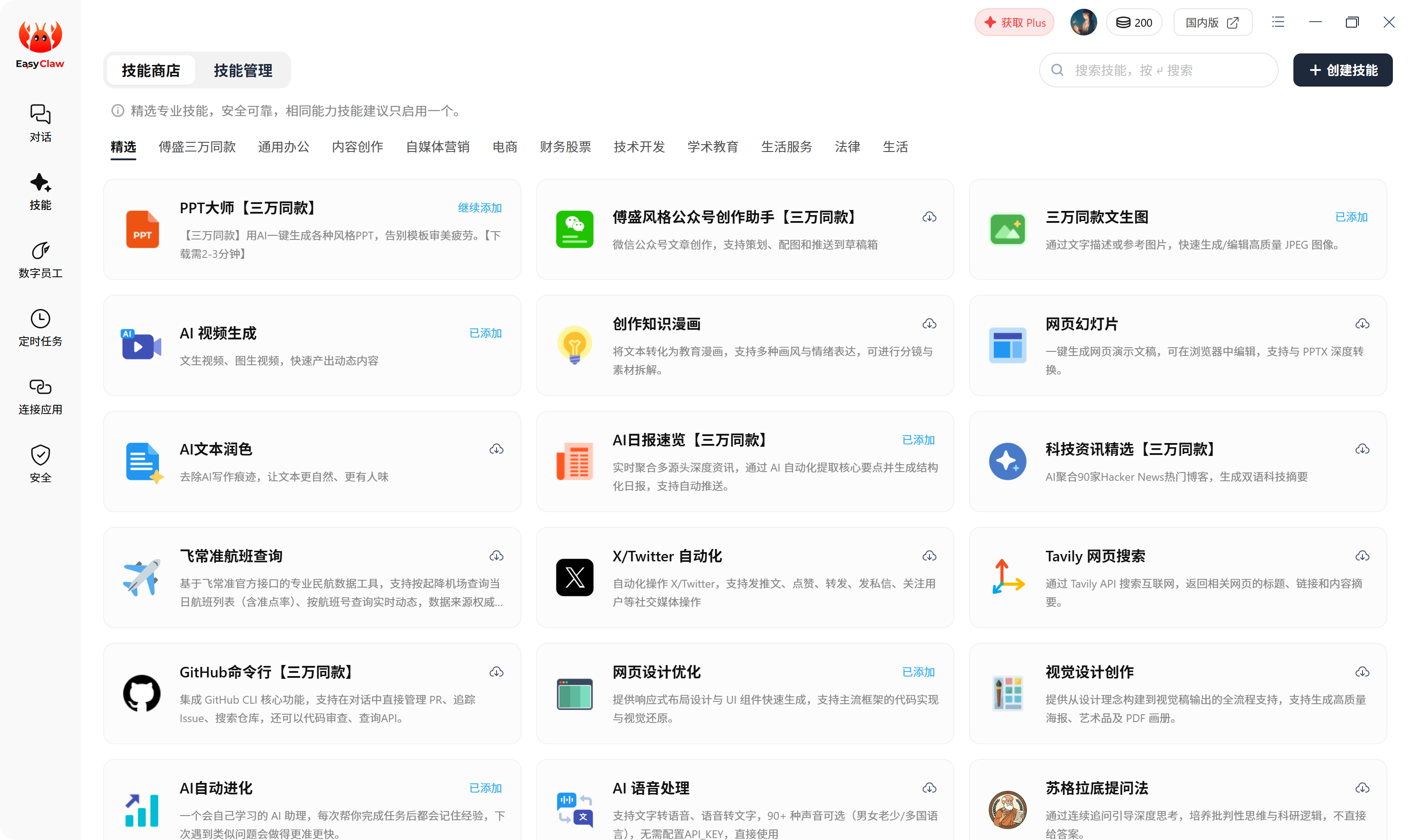Select the 生活服务 category tab

point(786,146)
